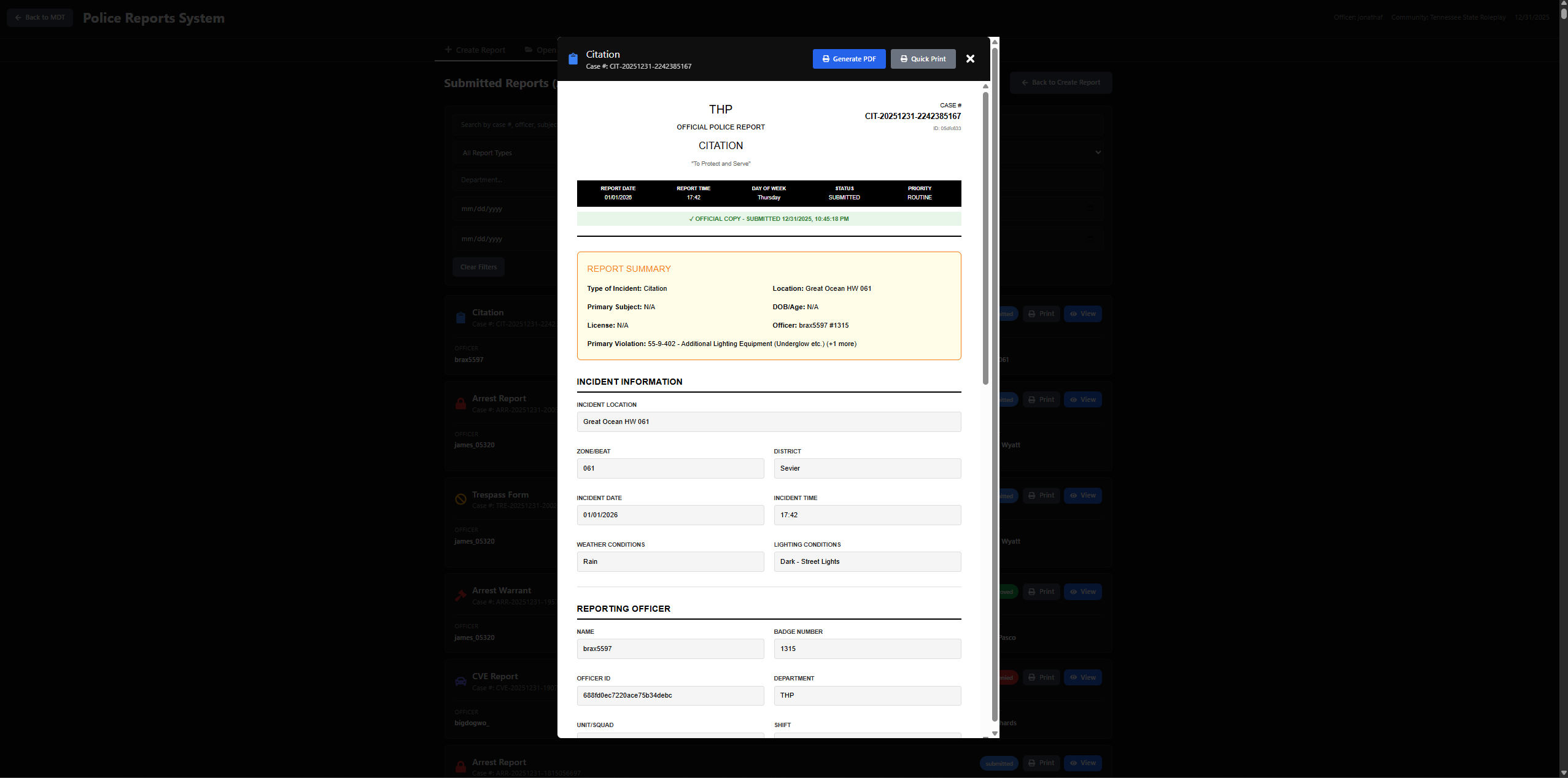This screenshot has width=1568, height=778.
Task: Click the prohibition icon on the Trespass Form card
Action: 461,499
